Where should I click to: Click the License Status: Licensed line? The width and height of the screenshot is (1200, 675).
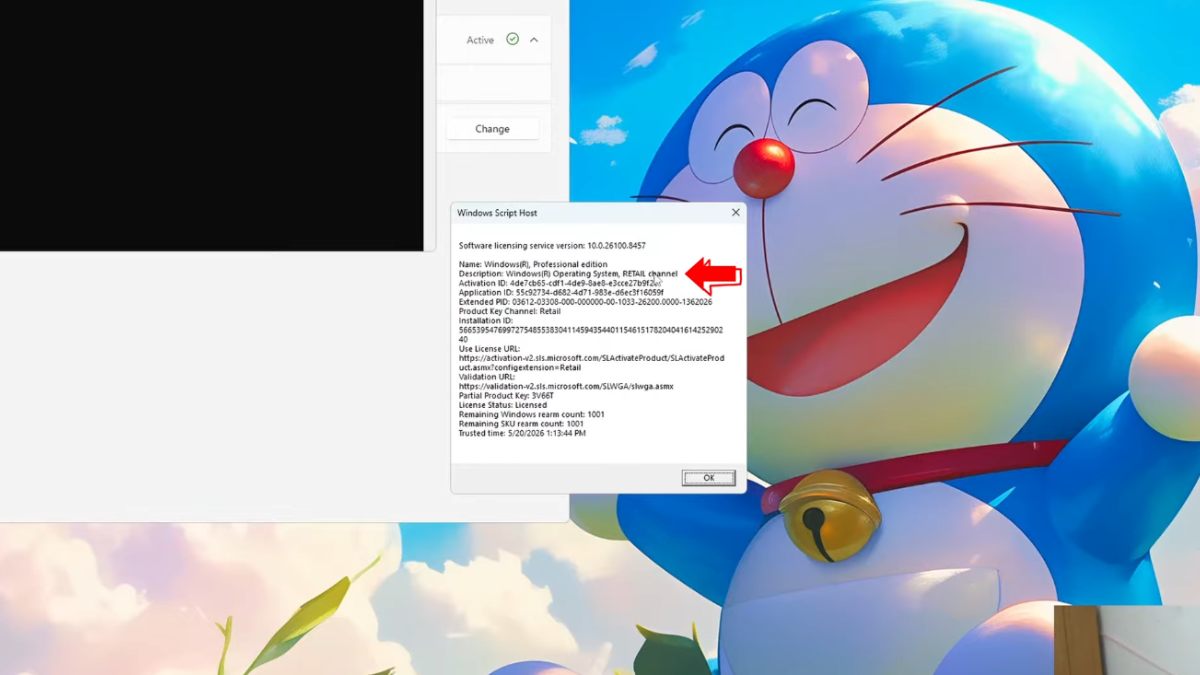coord(504,405)
